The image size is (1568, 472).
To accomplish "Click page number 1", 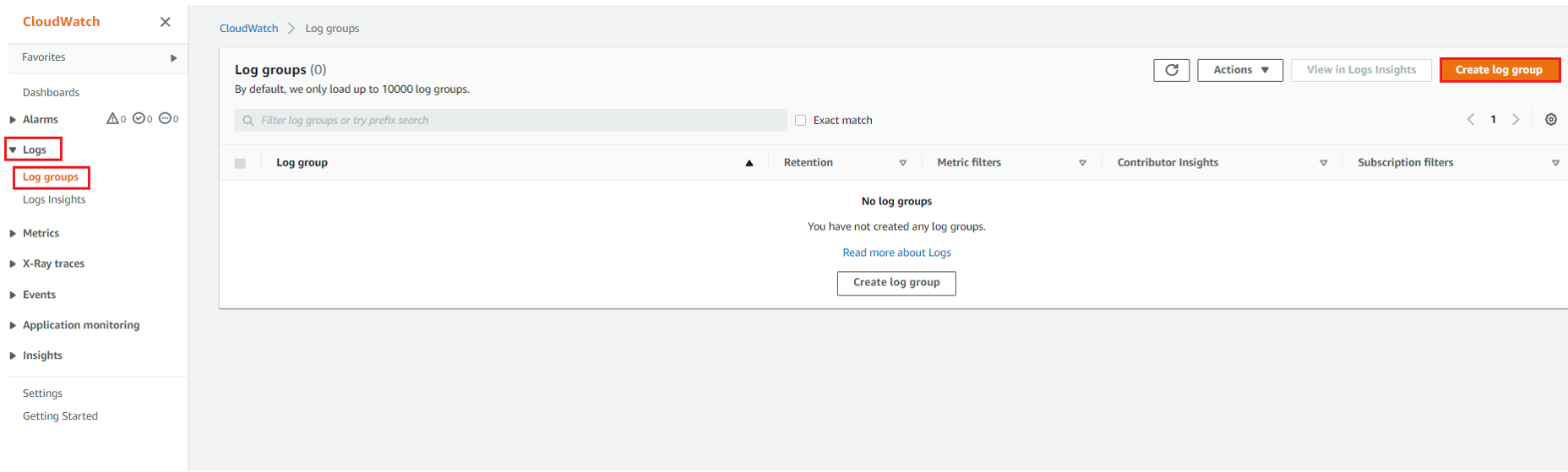I will [1493, 120].
